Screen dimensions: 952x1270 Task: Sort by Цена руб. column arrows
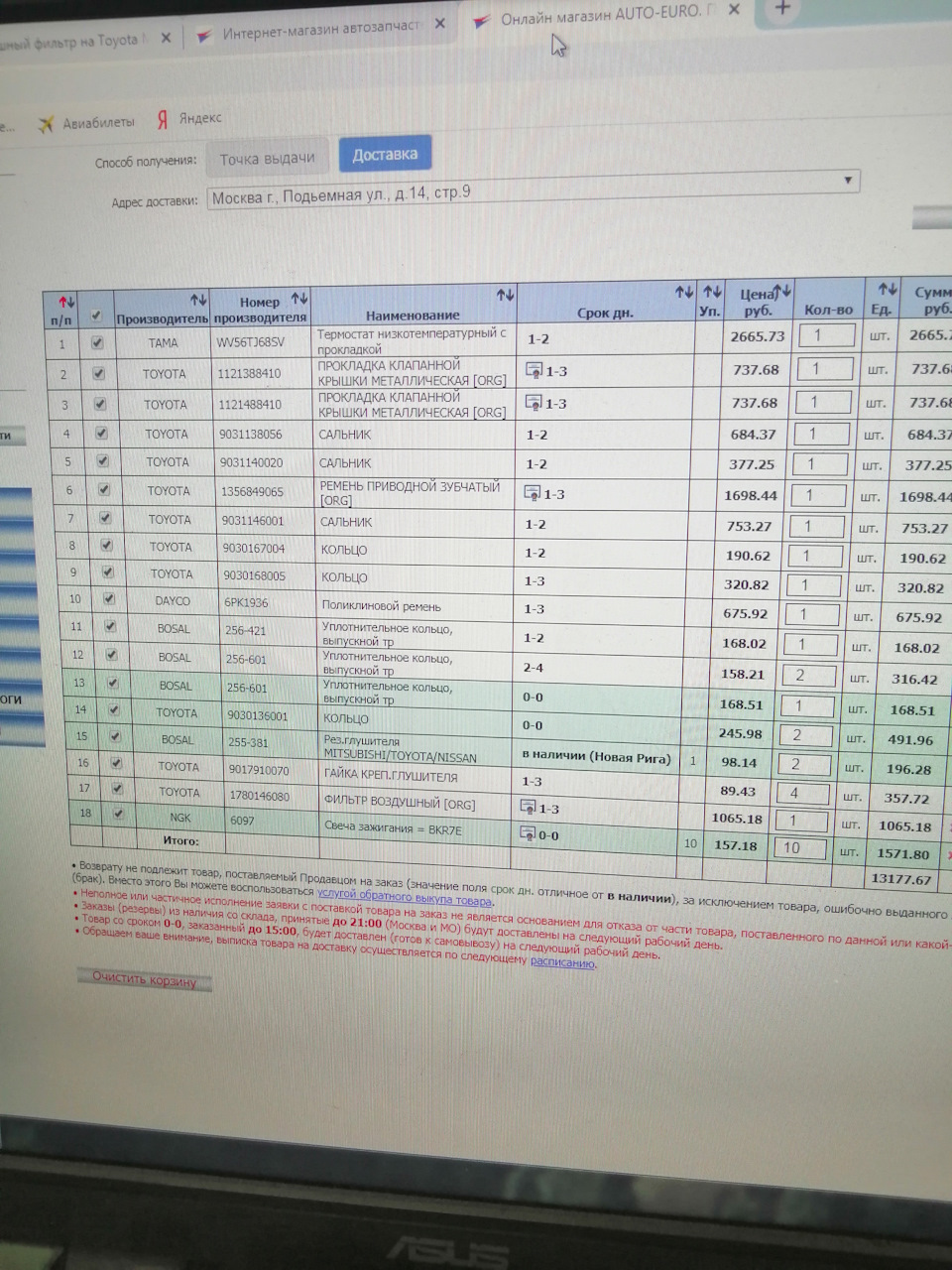point(782,291)
